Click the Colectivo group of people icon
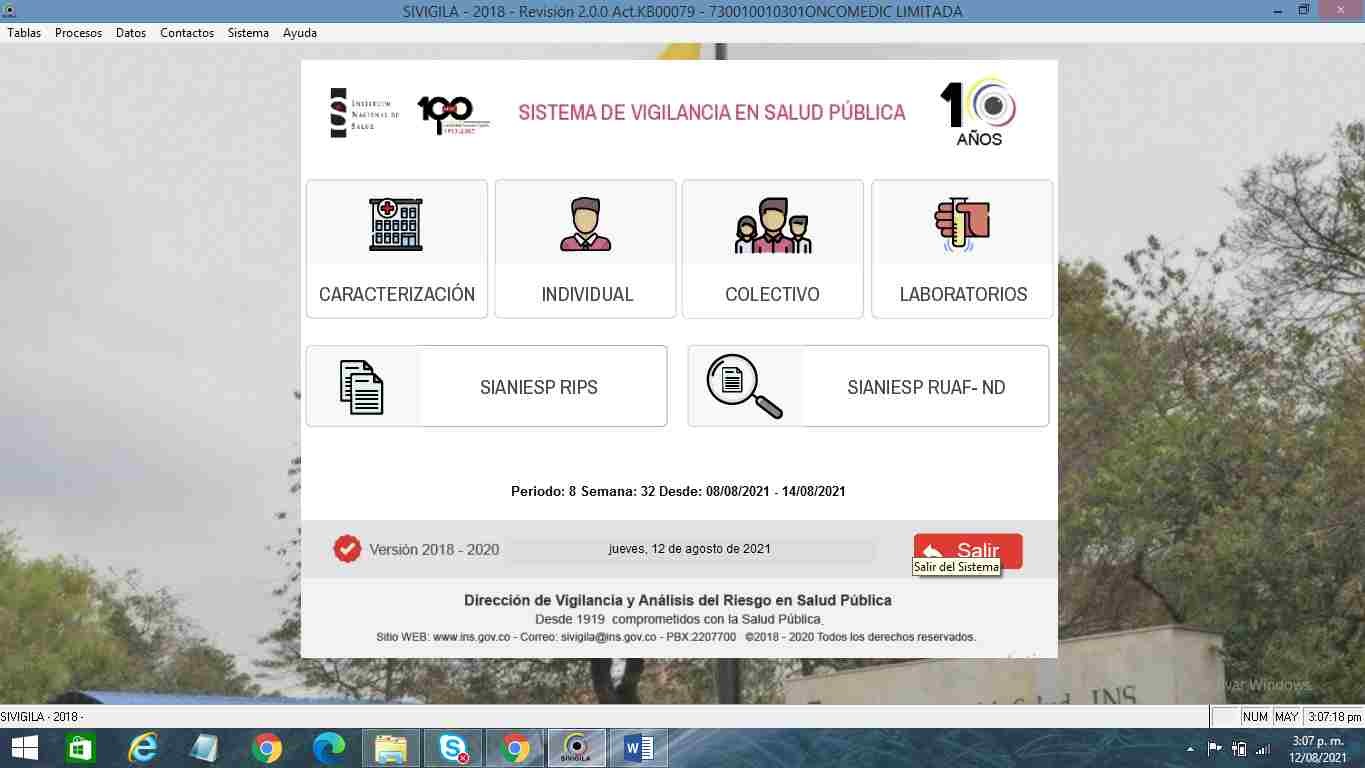Viewport: 1365px width, 768px height. point(772,226)
